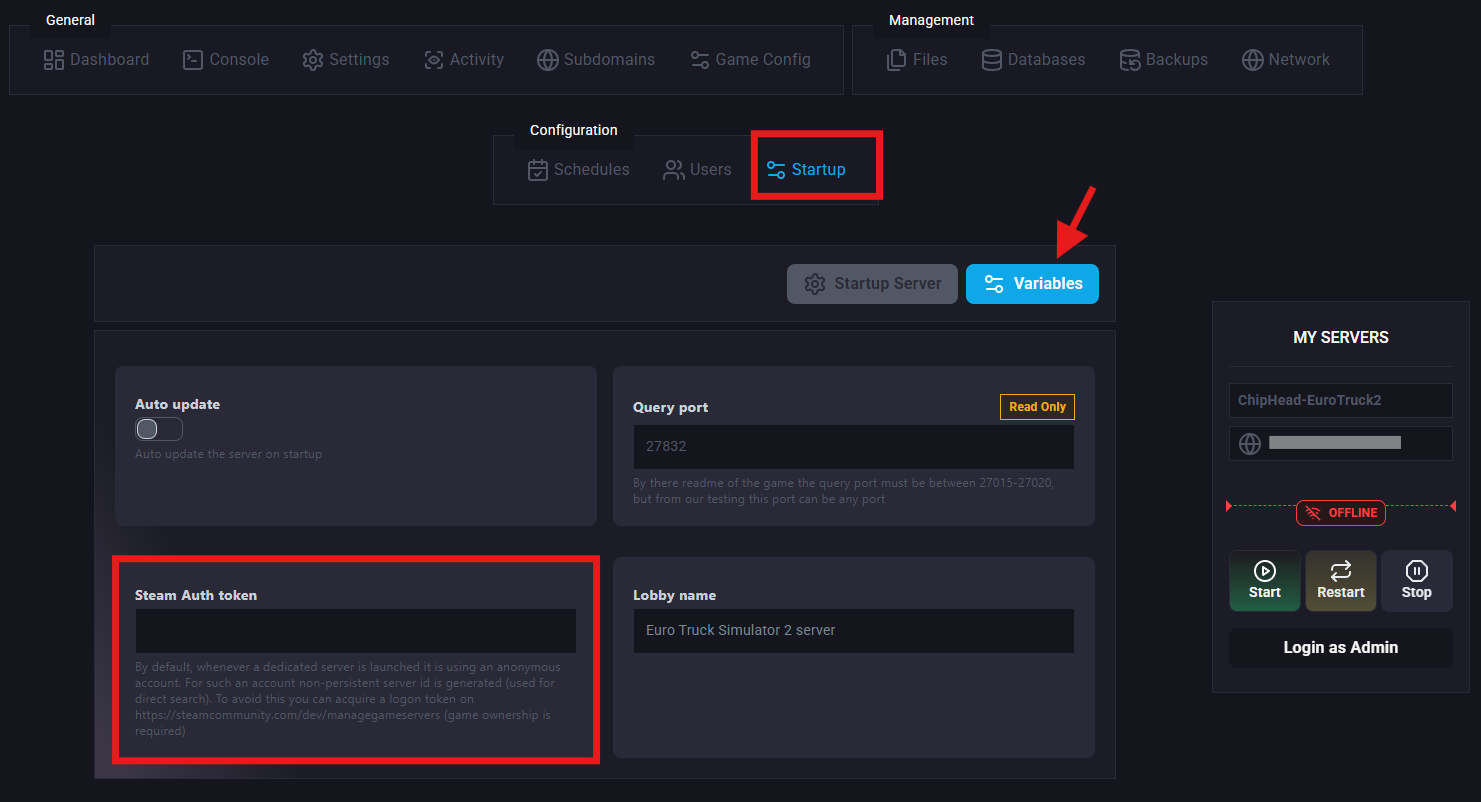Viewport: 1481px width, 802px height.
Task: Open the Files manager
Action: [x=917, y=60]
